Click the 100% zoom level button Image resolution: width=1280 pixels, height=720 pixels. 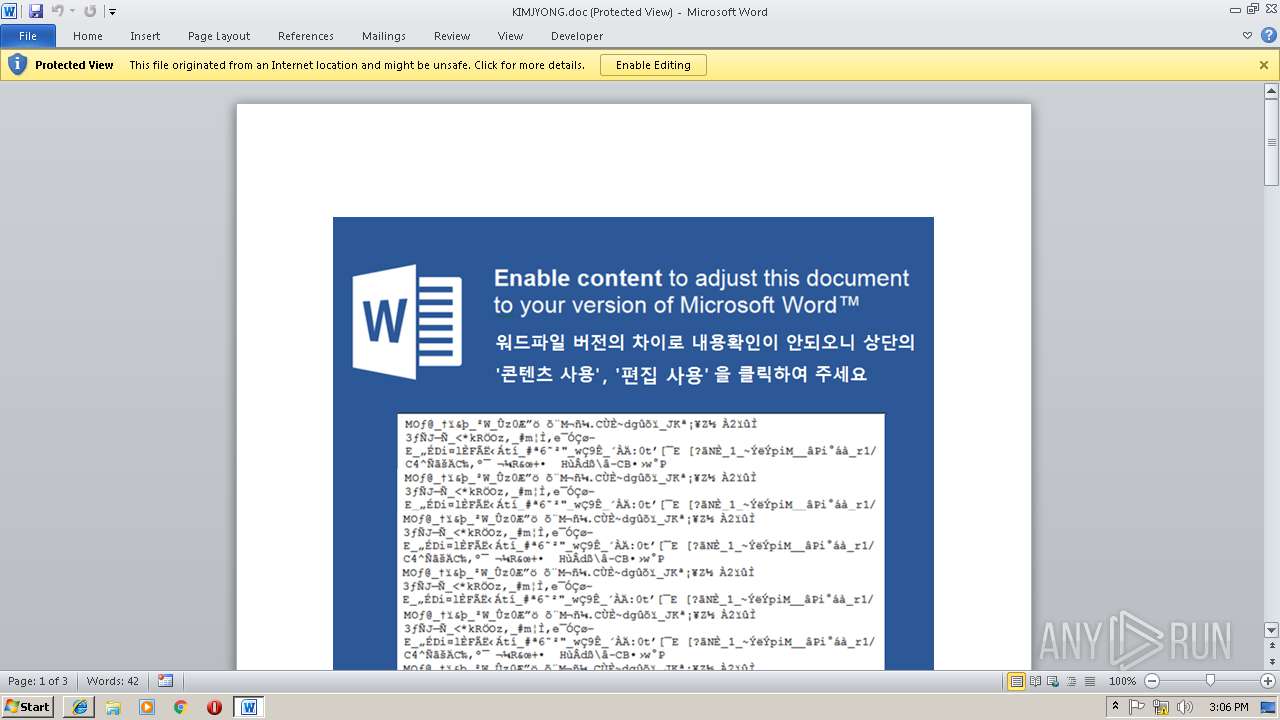1122,681
